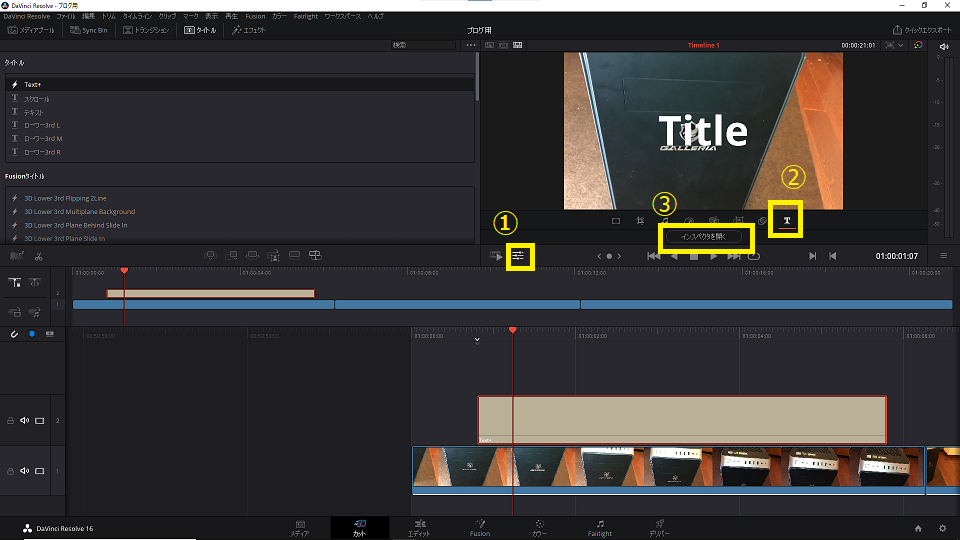Click the Split Clip scissors icon
The image size is (960, 540).
coord(39,256)
